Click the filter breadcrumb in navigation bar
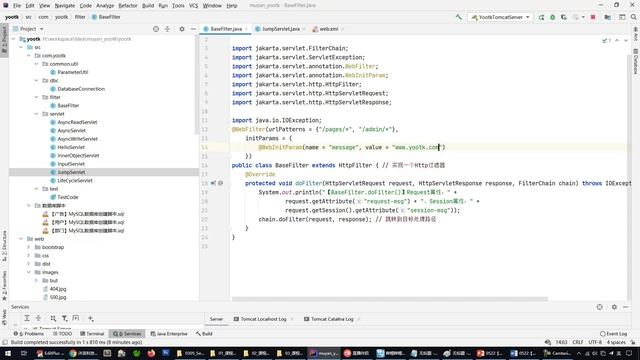Image resolution: width=640 pixels, height=360 pixels. pyautogui.click(x=80, y=17)
